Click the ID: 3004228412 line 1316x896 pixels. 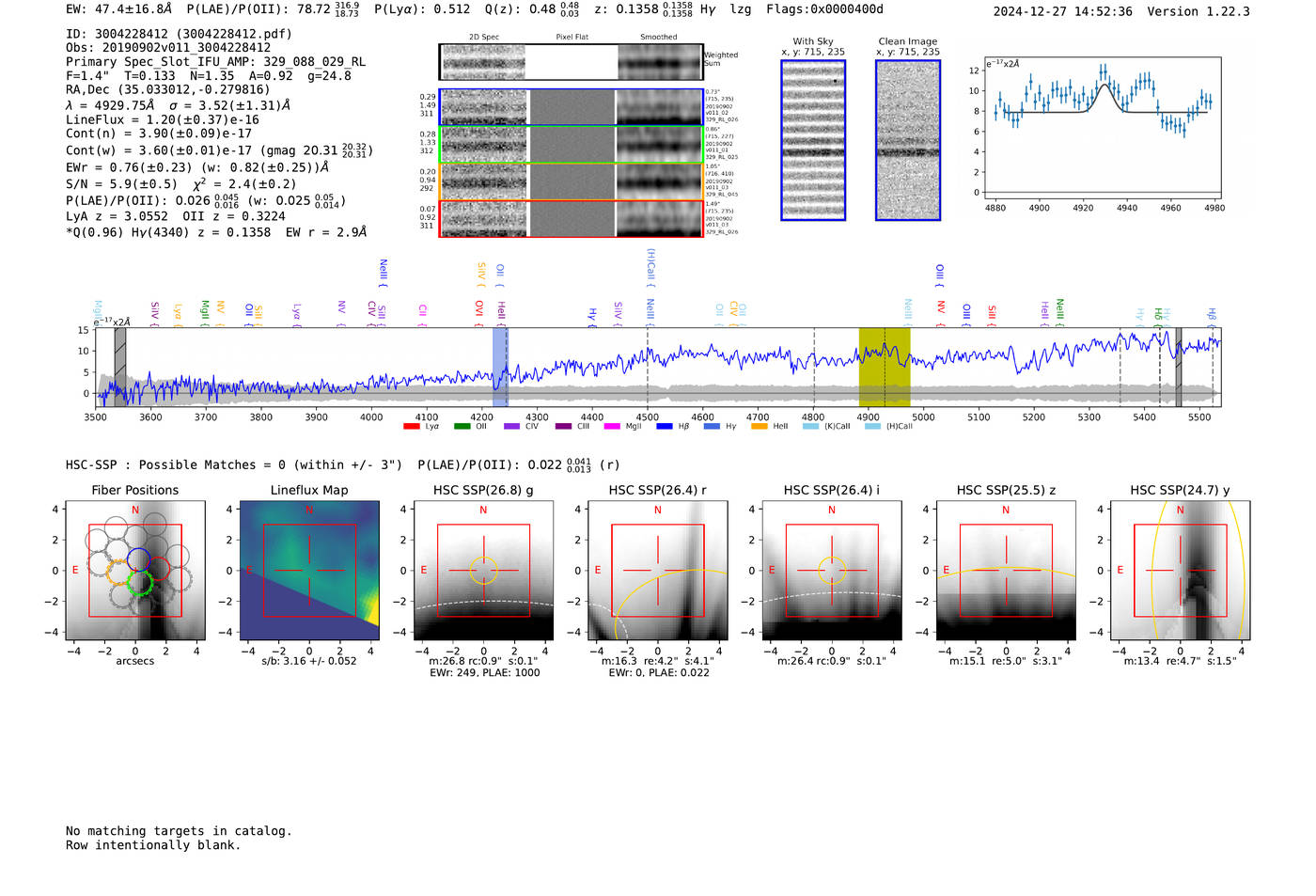point(179,34)
